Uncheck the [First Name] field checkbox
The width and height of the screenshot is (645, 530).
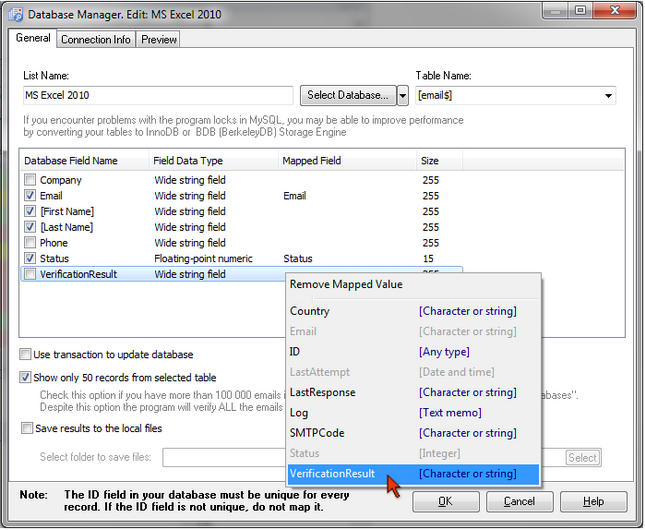(x=30, y=211)
